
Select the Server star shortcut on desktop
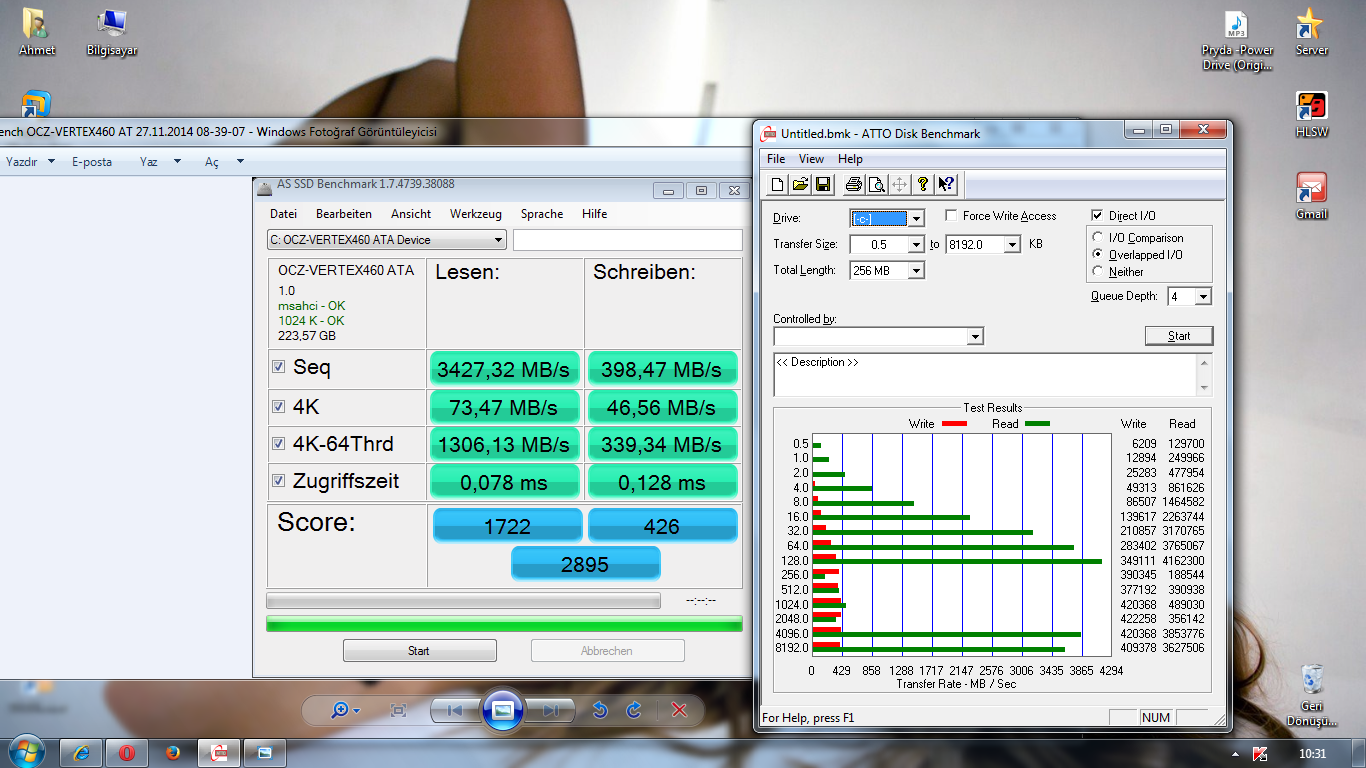click(x=1311, y=31)
